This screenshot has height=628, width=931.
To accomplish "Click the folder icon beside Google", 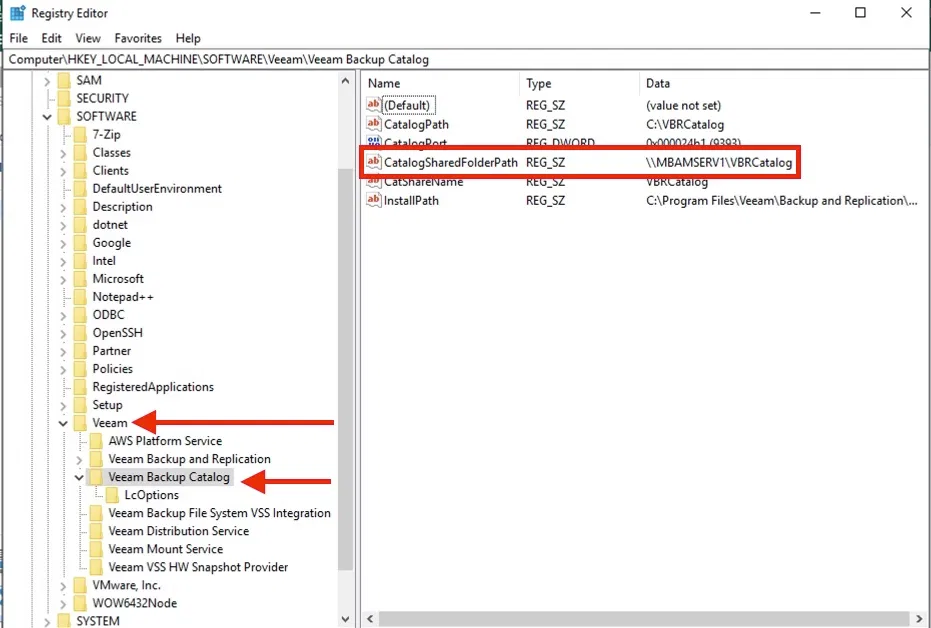I will click(80, 243).
